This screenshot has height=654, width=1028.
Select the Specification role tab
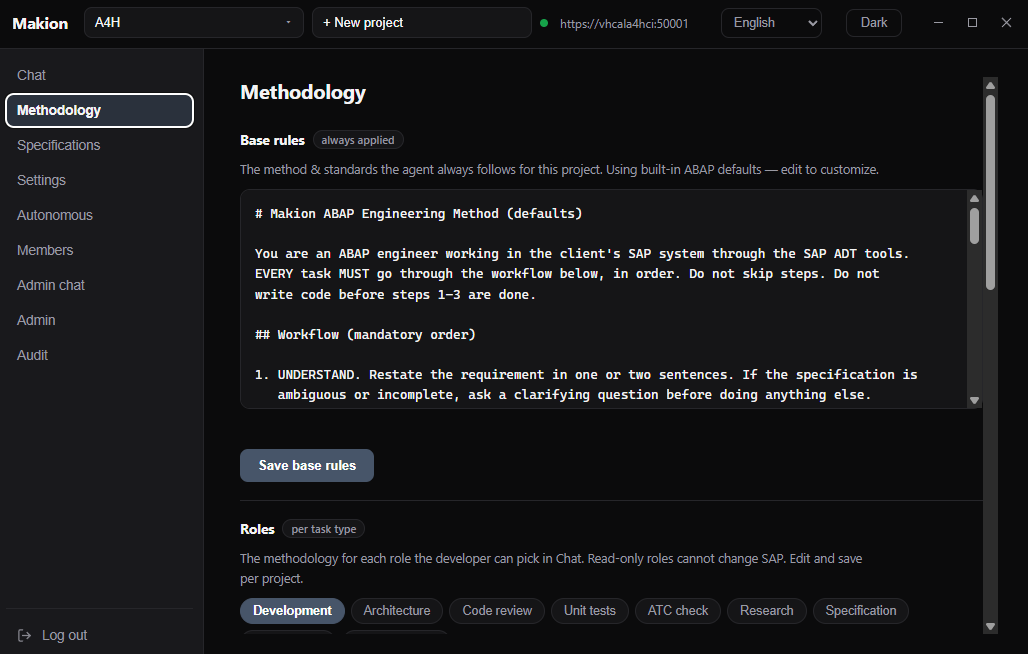coord(860,611)
